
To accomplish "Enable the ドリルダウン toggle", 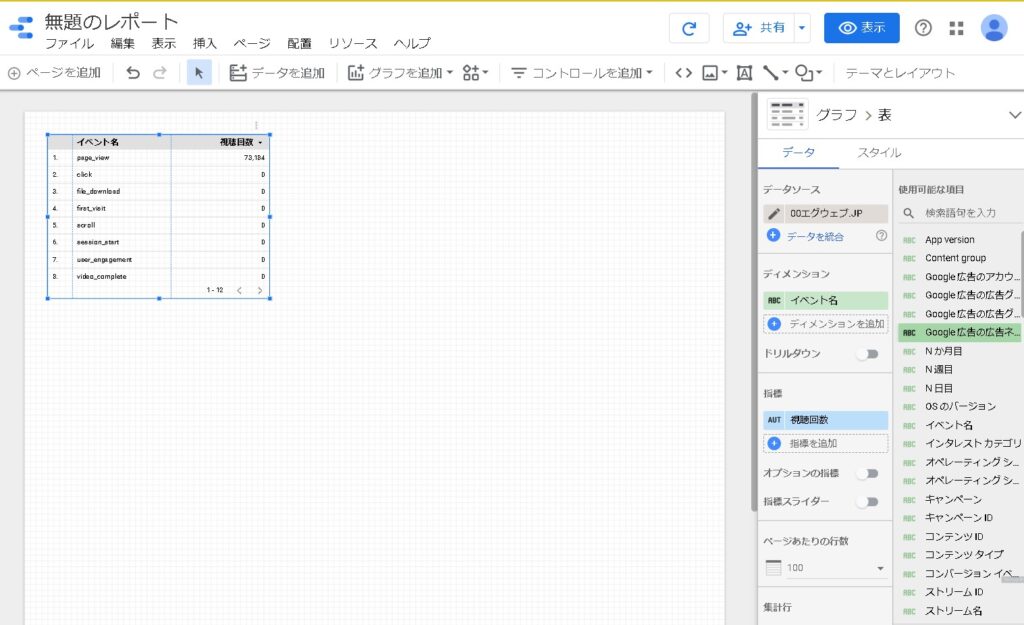I will point(866,354).
